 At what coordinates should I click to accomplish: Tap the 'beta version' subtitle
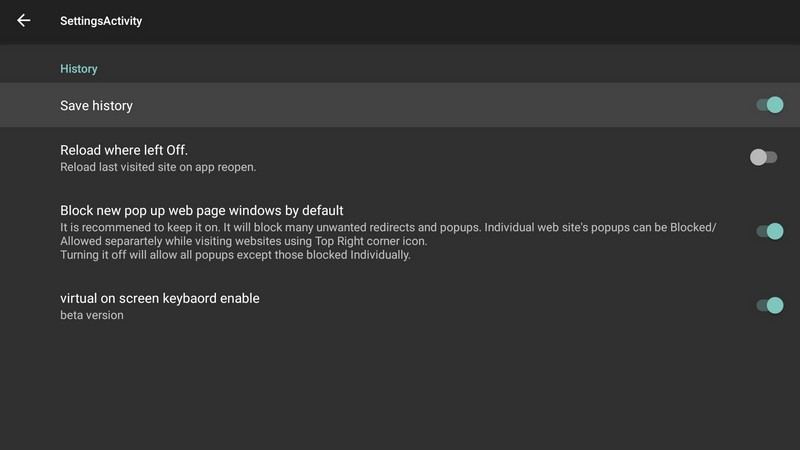pos(92,315)
